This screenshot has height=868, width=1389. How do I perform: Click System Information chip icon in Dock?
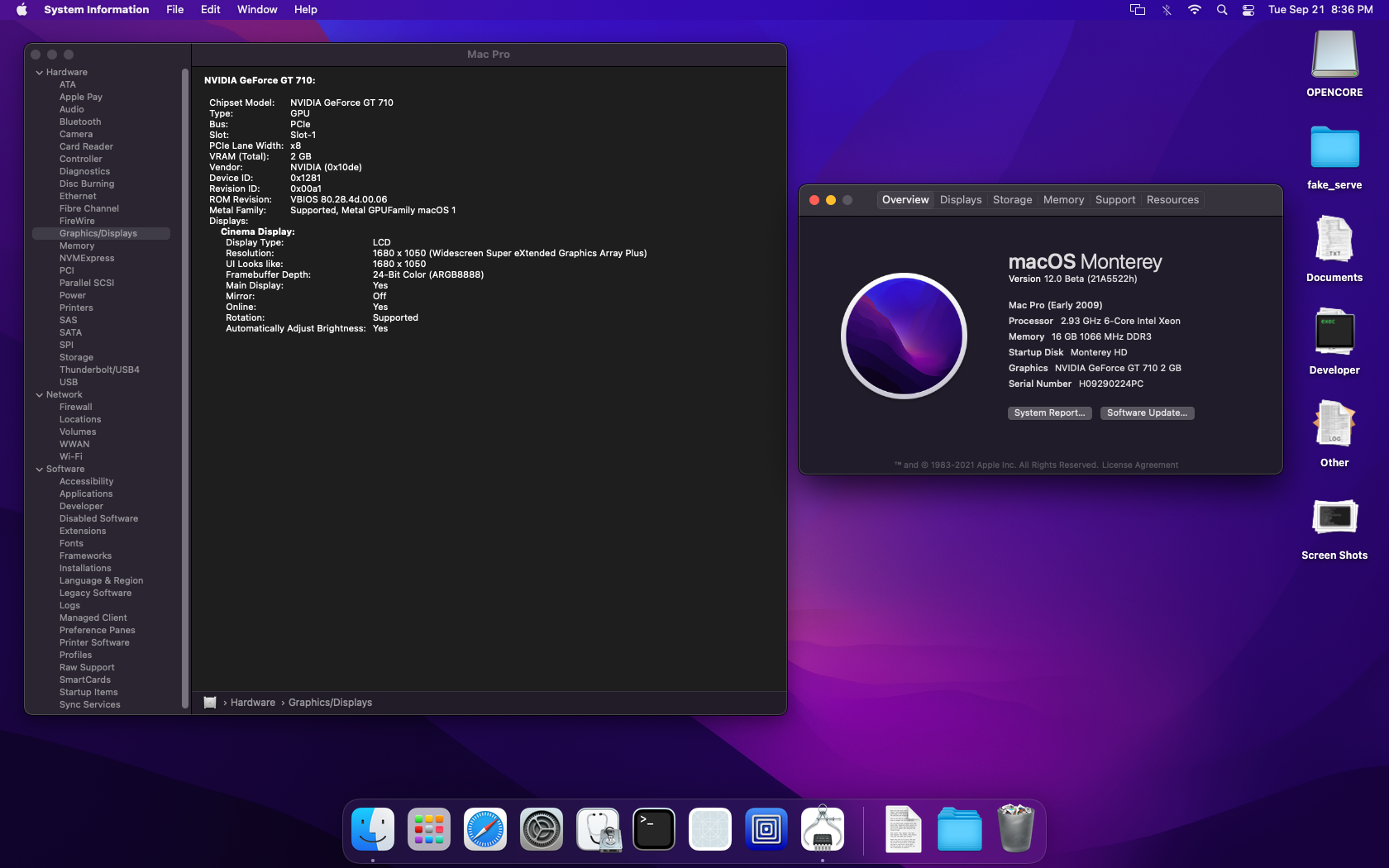tap(823, 829)
